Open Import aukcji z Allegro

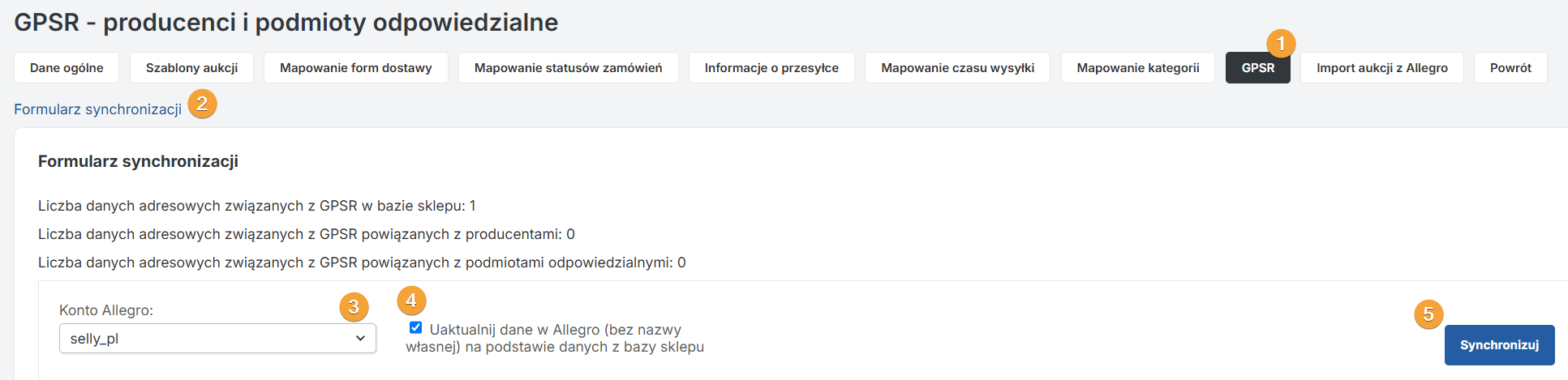tap(1381, 68)
